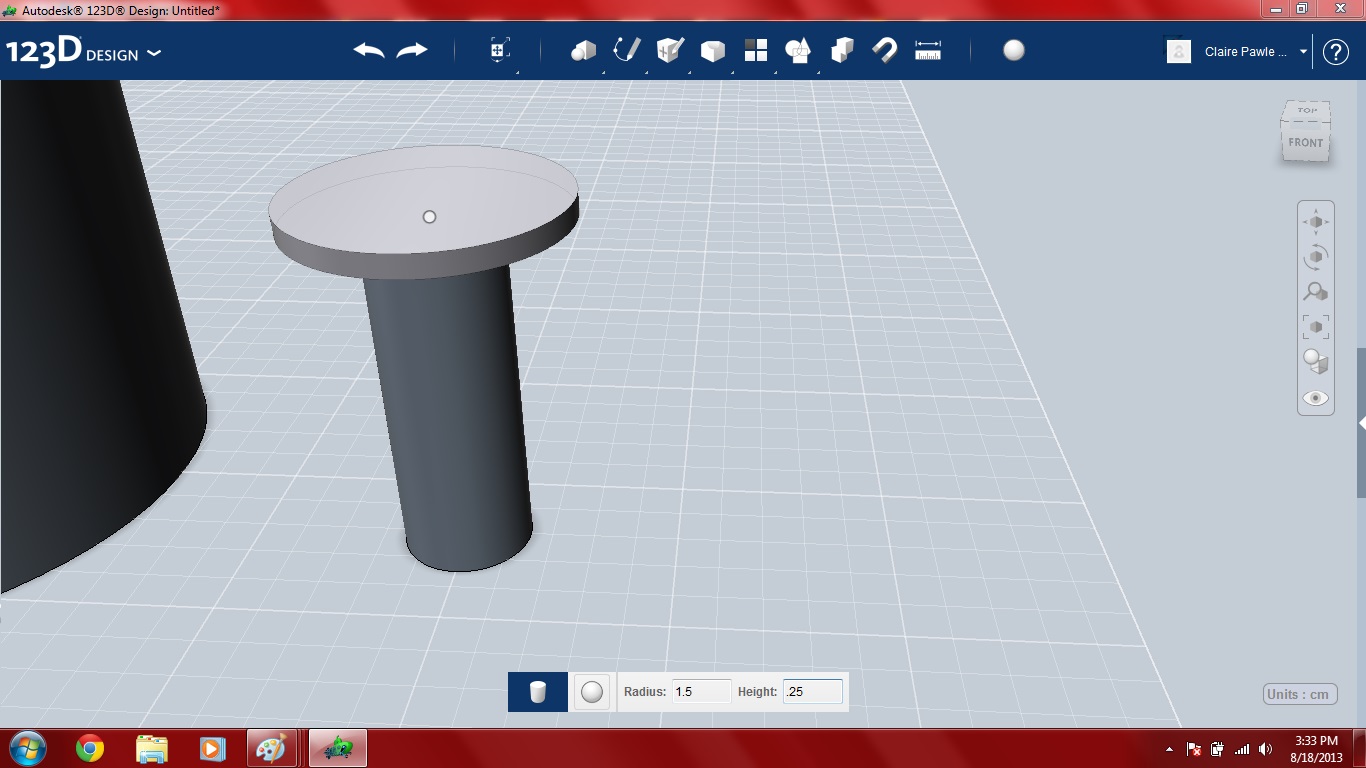Click the Radius input field

(x=701, y=692)
